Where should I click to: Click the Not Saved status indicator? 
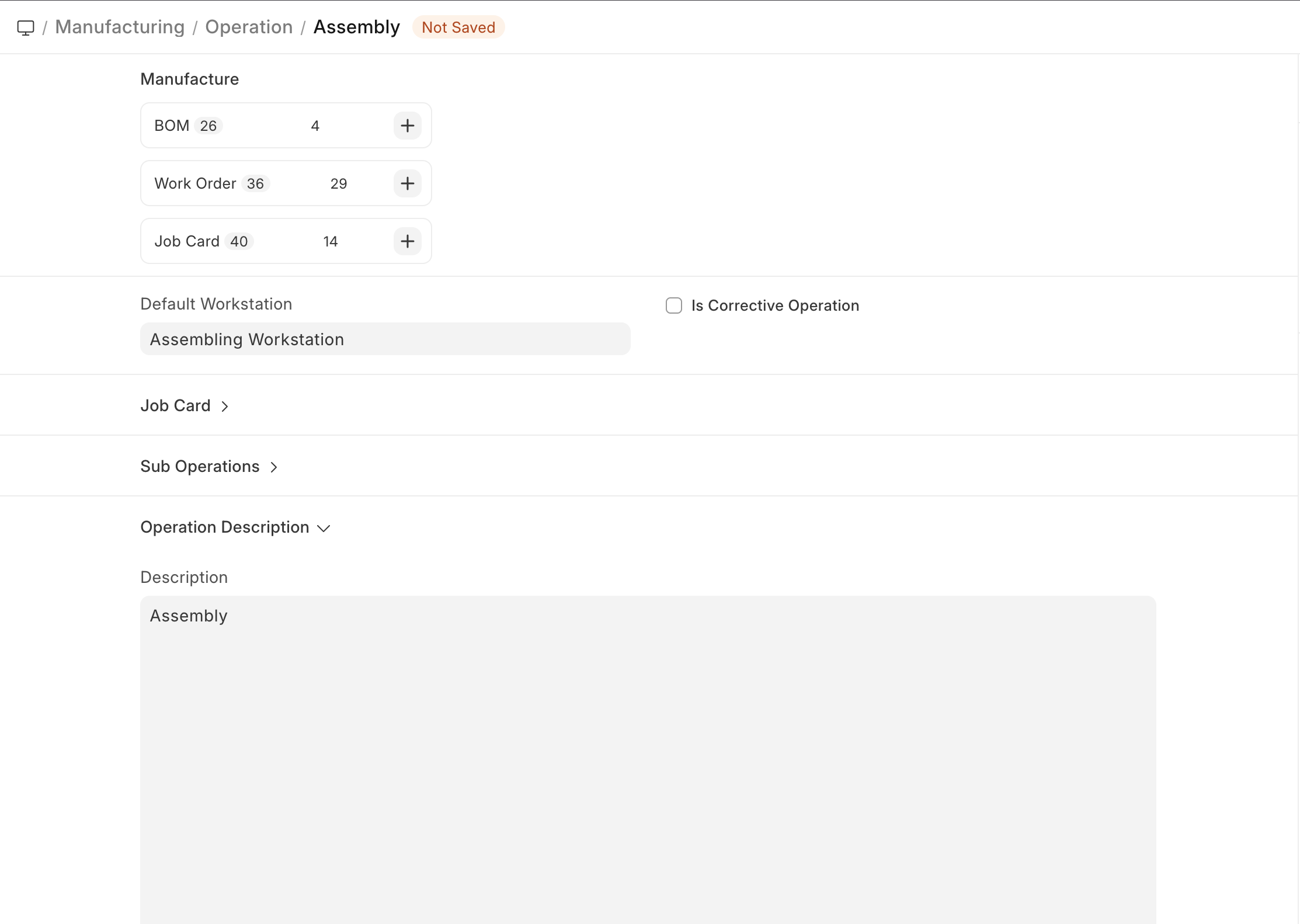pos(458,27)
